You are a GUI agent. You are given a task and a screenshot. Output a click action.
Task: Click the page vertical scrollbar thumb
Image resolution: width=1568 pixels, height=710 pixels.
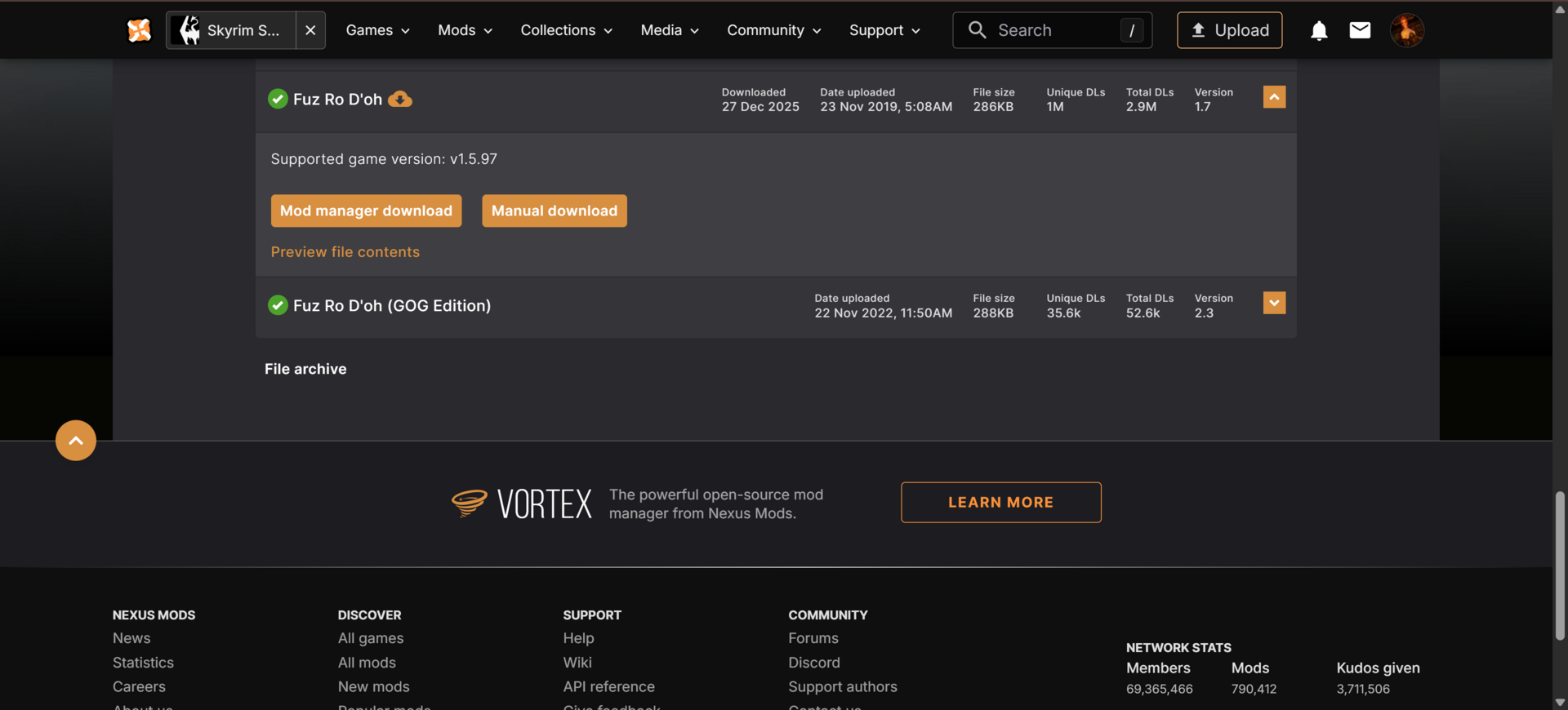tap(1560, 566)
